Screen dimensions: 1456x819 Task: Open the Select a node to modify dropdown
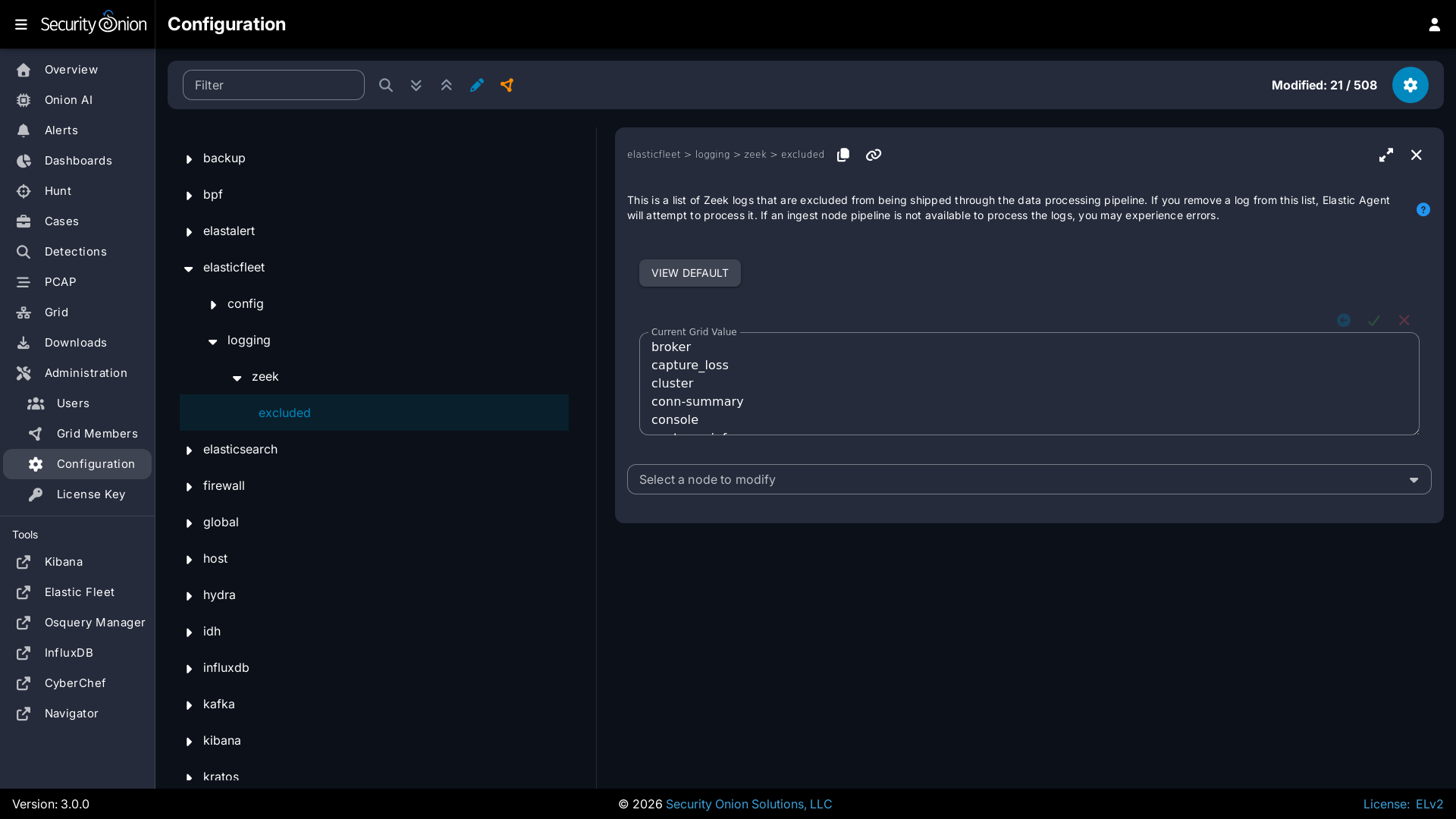coord(1028,479)
